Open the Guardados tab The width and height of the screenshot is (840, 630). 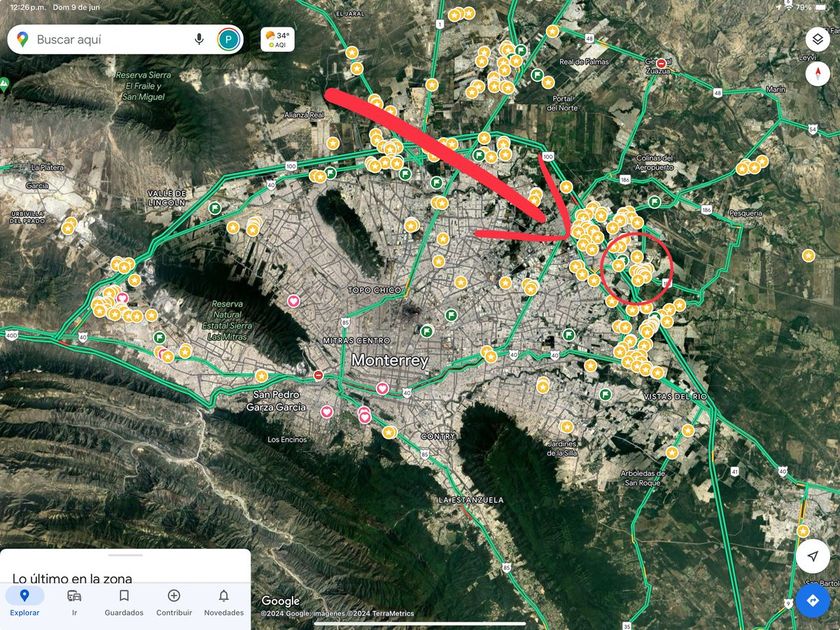pyautogui.click(x=124, y=603)
